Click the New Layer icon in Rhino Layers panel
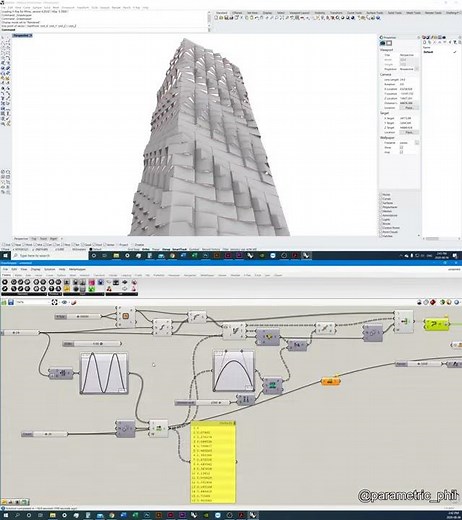Screen dimensions: 462x520 tap(425, 42)
